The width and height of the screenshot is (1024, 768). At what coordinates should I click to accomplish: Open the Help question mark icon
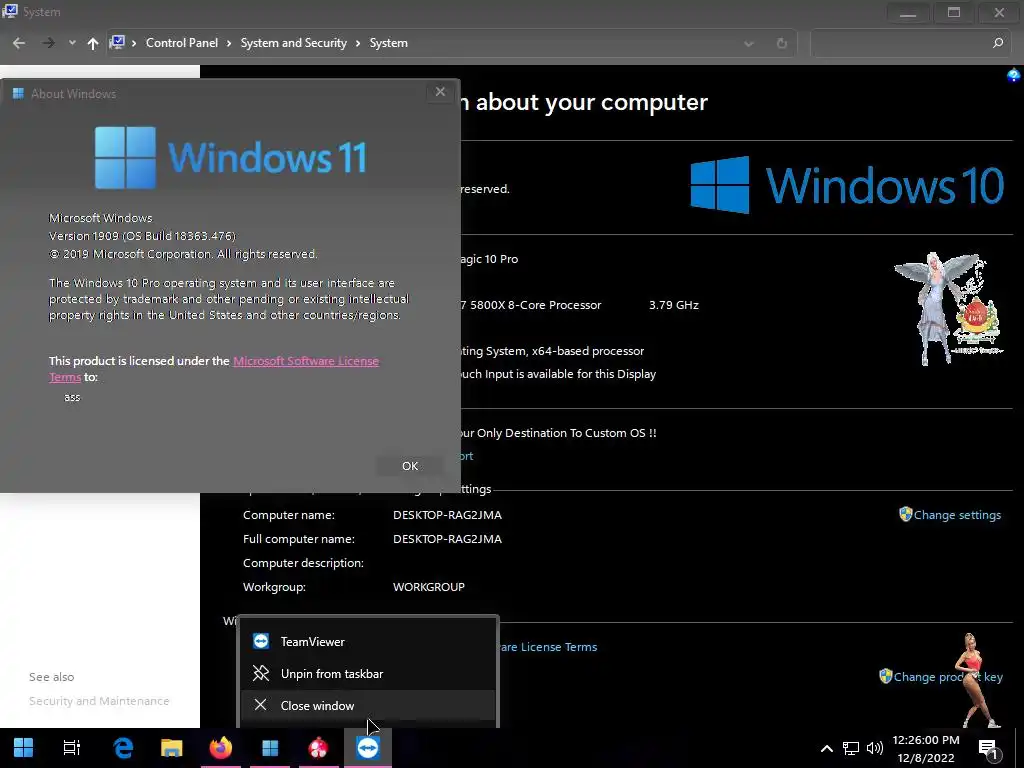tap(1013, 76)
